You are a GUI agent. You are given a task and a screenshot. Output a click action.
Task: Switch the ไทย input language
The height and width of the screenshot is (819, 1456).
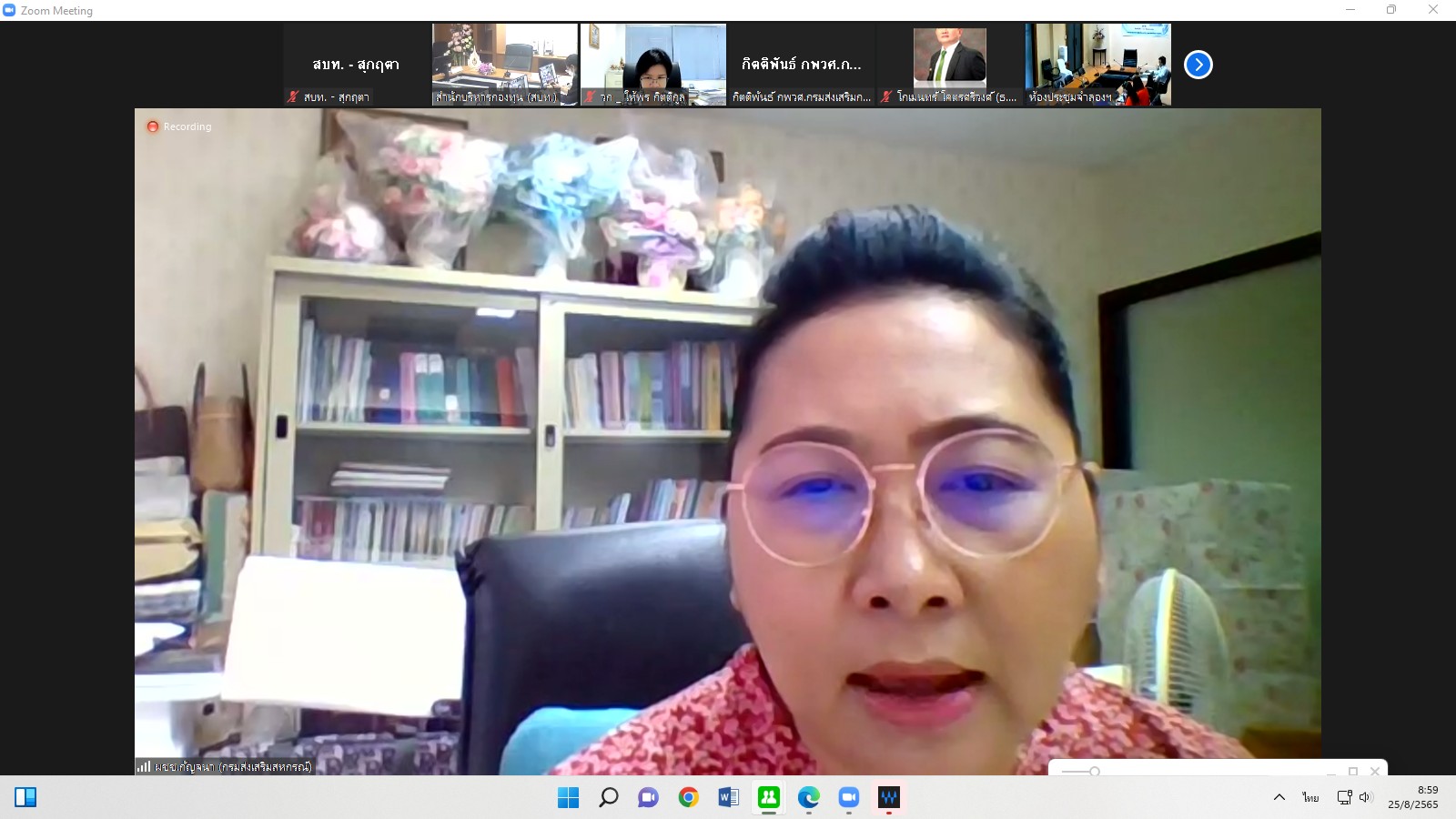[x=1310, y=798]
